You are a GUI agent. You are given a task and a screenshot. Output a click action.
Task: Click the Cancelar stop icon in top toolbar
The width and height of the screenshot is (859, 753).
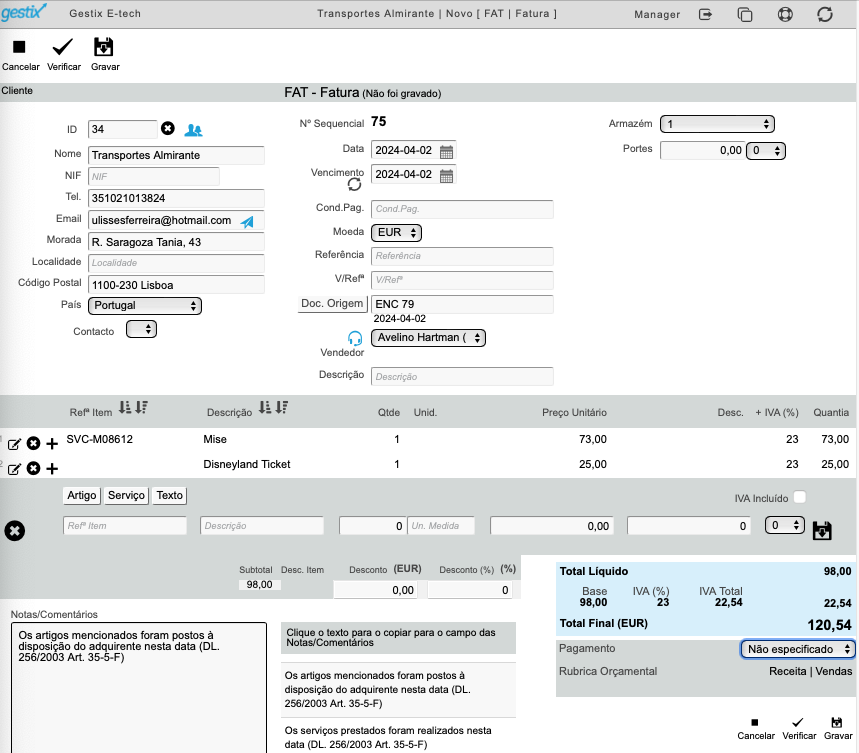pos(19,47)
